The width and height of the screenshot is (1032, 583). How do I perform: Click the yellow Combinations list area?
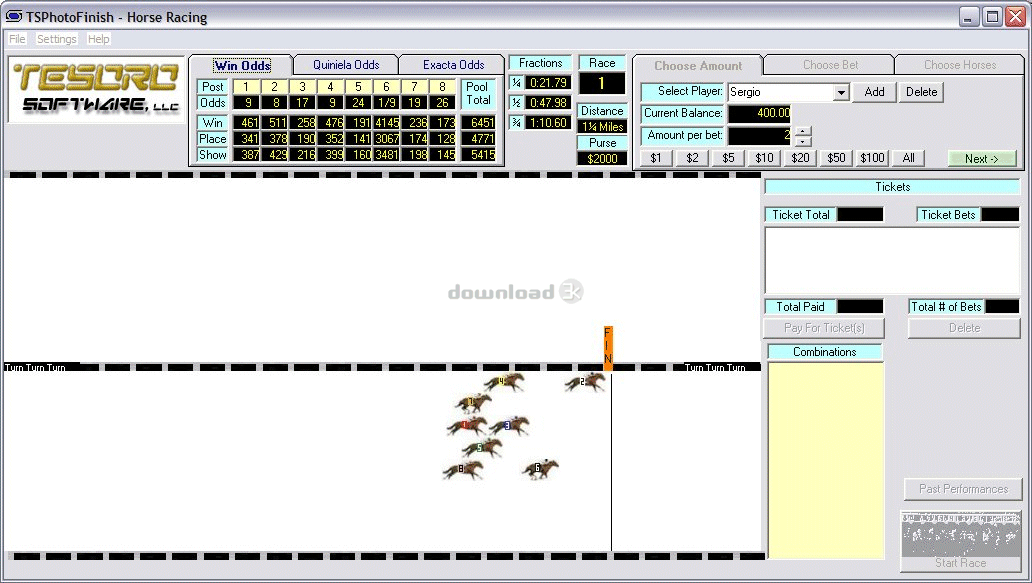pos(825,461)
